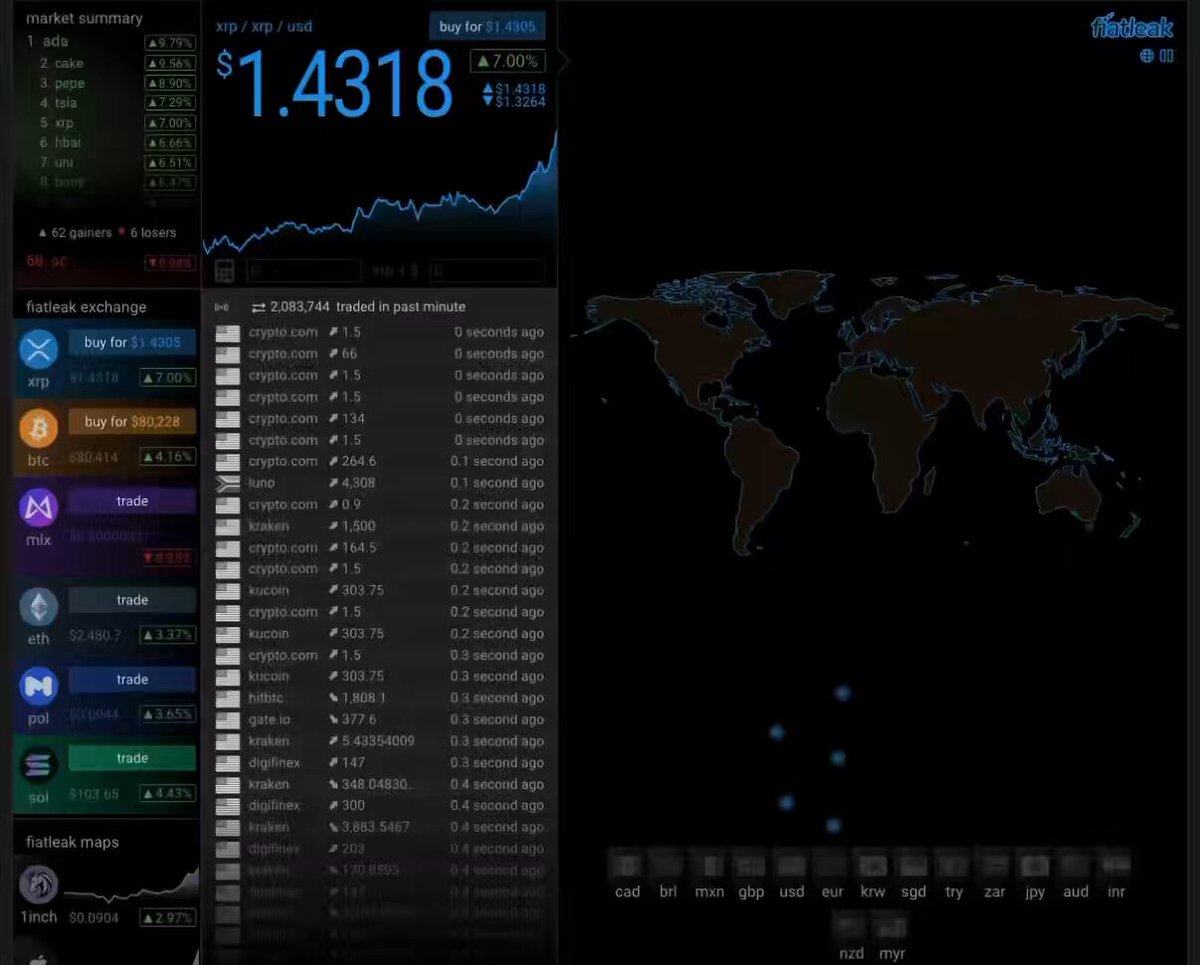Image resolution: width=1200 pixels, height=965 pixels.
Task: Select the krw currency flag
Action: click(x=873, y=865)
